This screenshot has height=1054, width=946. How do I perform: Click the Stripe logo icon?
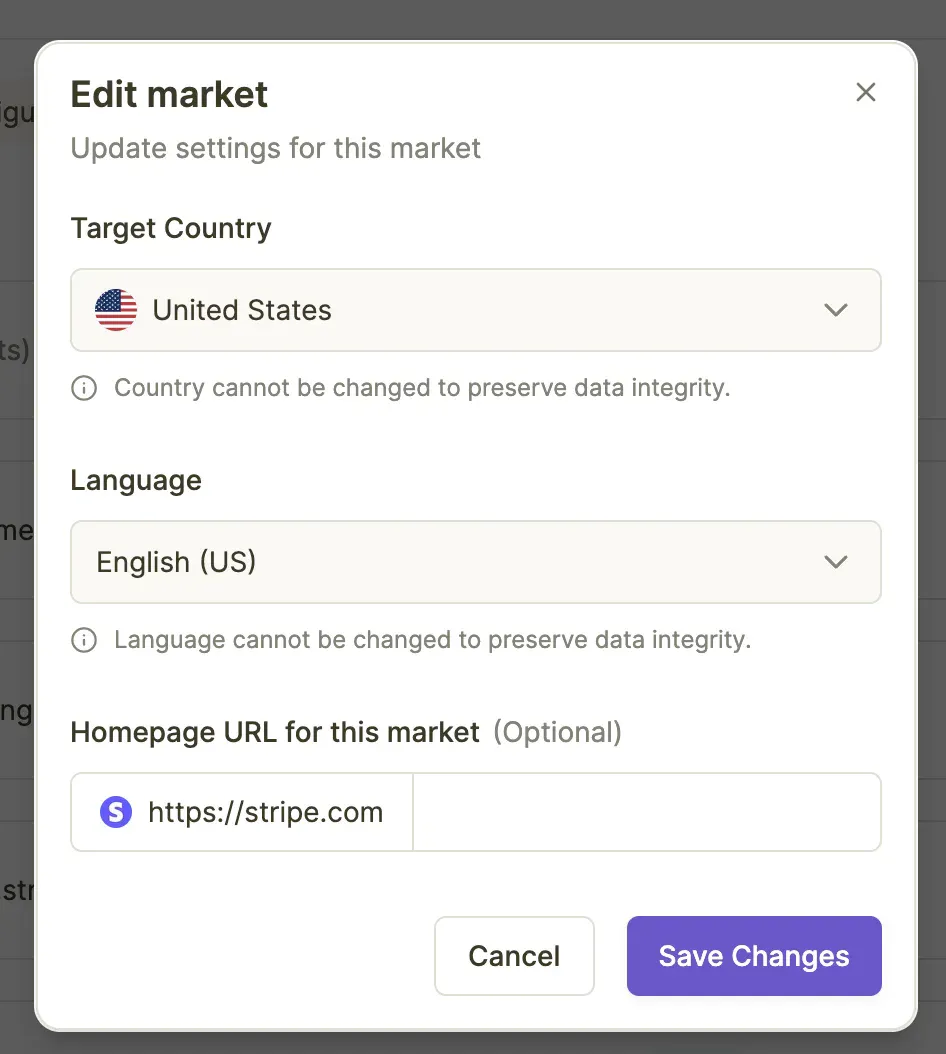click(116, 812)
